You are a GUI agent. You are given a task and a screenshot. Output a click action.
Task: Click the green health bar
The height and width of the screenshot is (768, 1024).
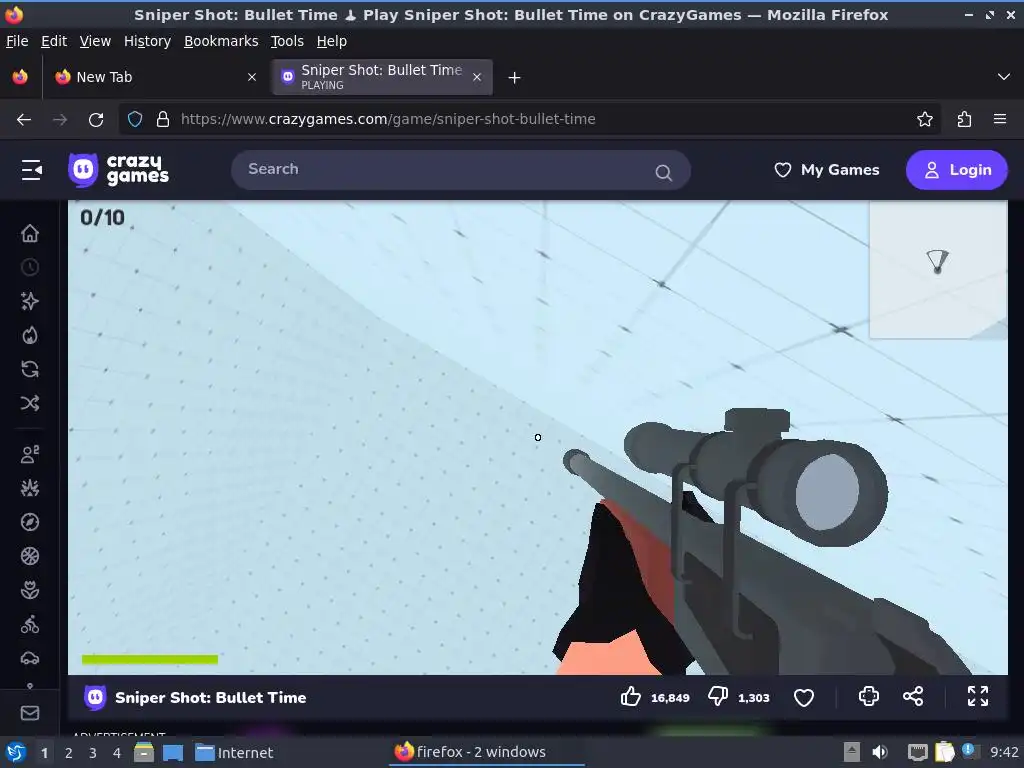[x=150, y=660]
